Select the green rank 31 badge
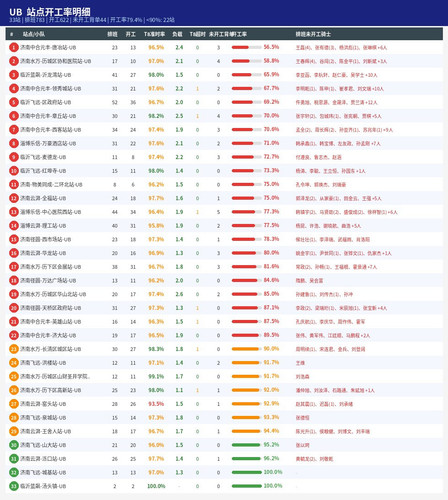Viewport: 448px width, 500px height. coord(14,459)
